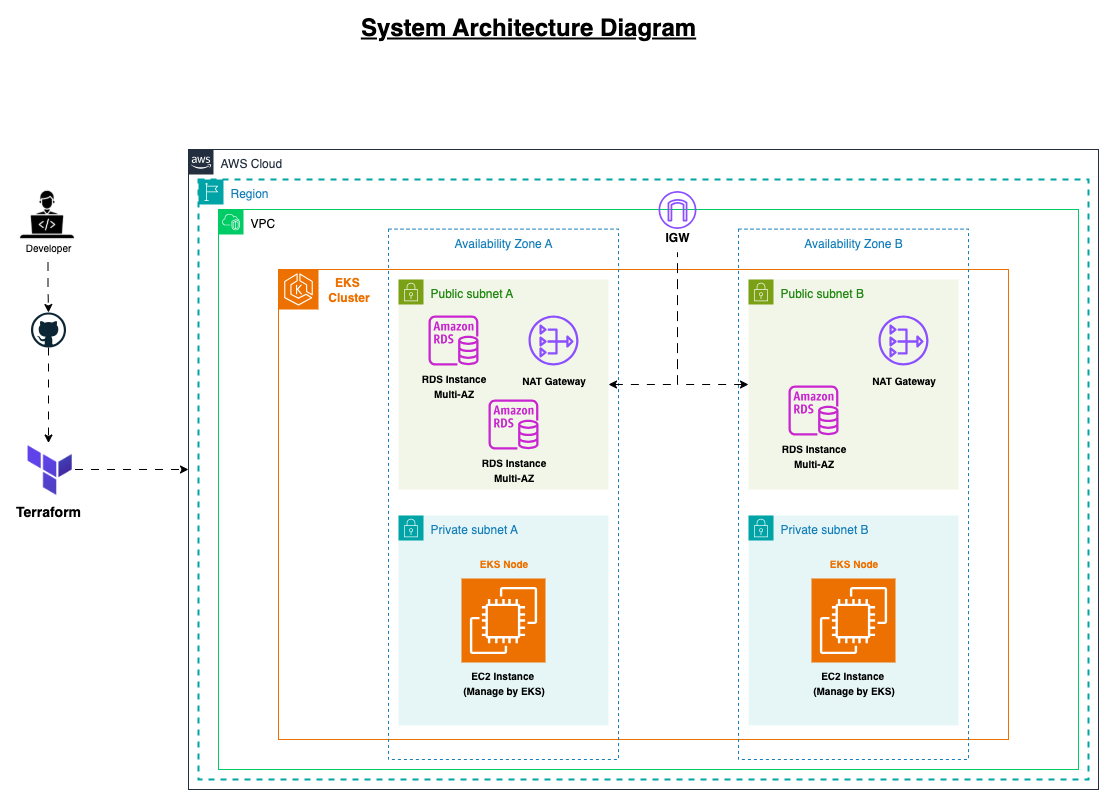
Task: Select NAT Gateway icon in Public subnet B
Action: 903,341
